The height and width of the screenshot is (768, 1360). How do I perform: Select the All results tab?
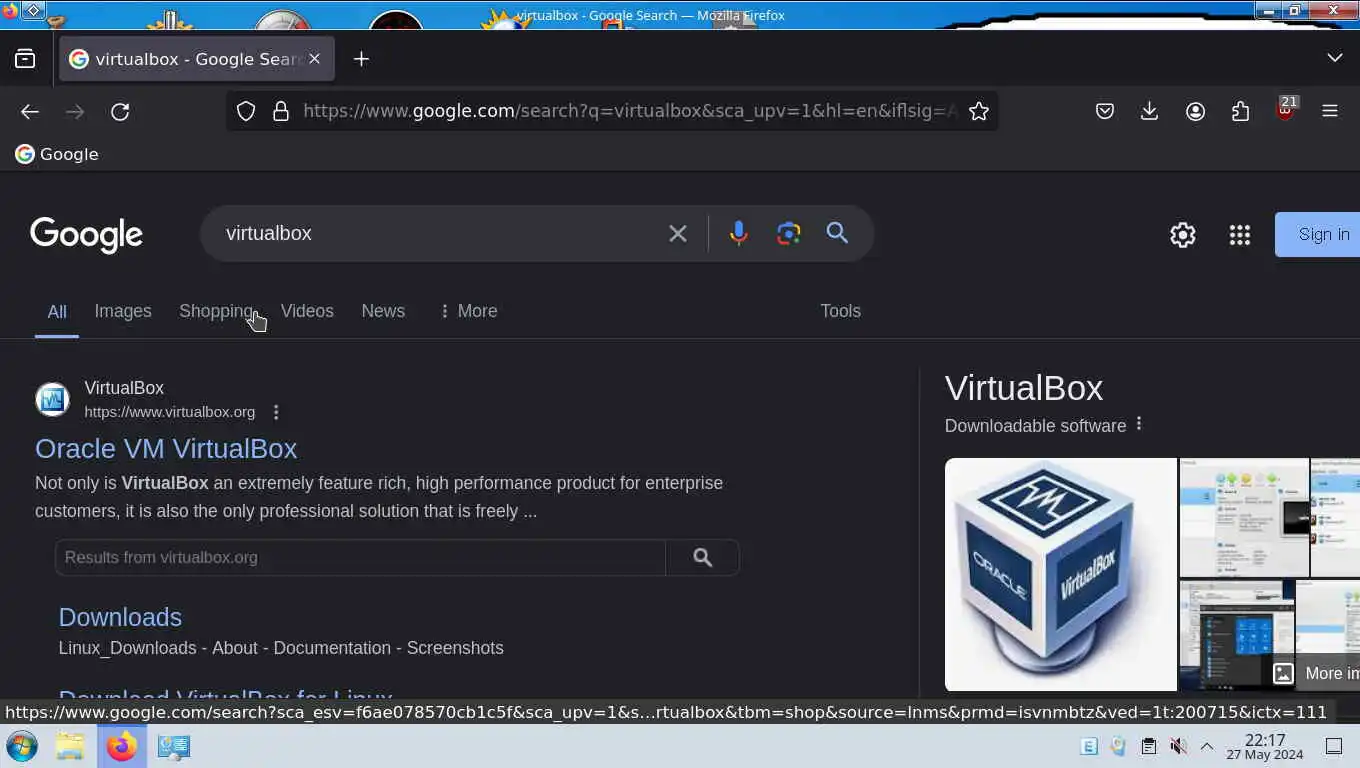pos(57,312)
